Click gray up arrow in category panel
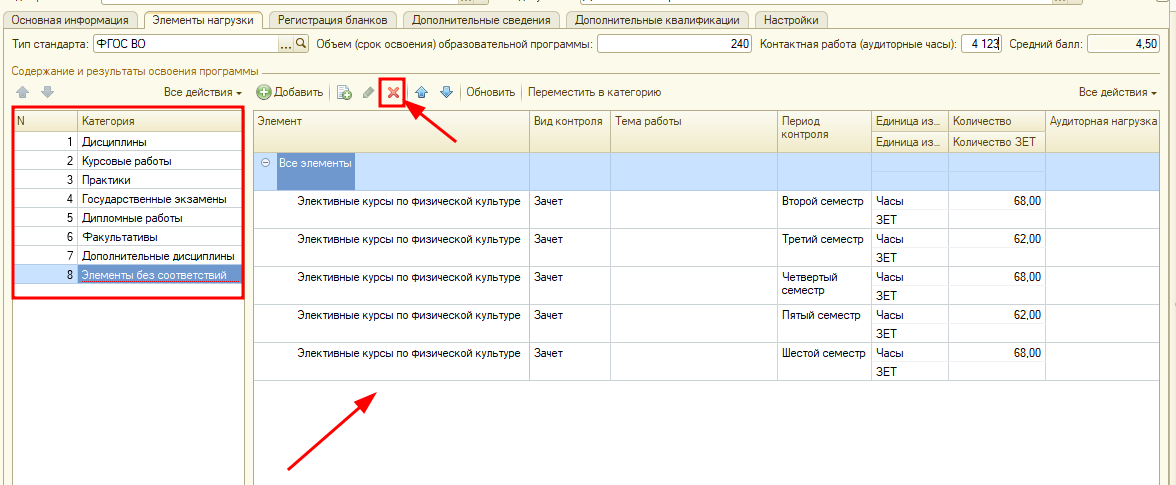This screenshot has width=1176, height=485. 22,92
